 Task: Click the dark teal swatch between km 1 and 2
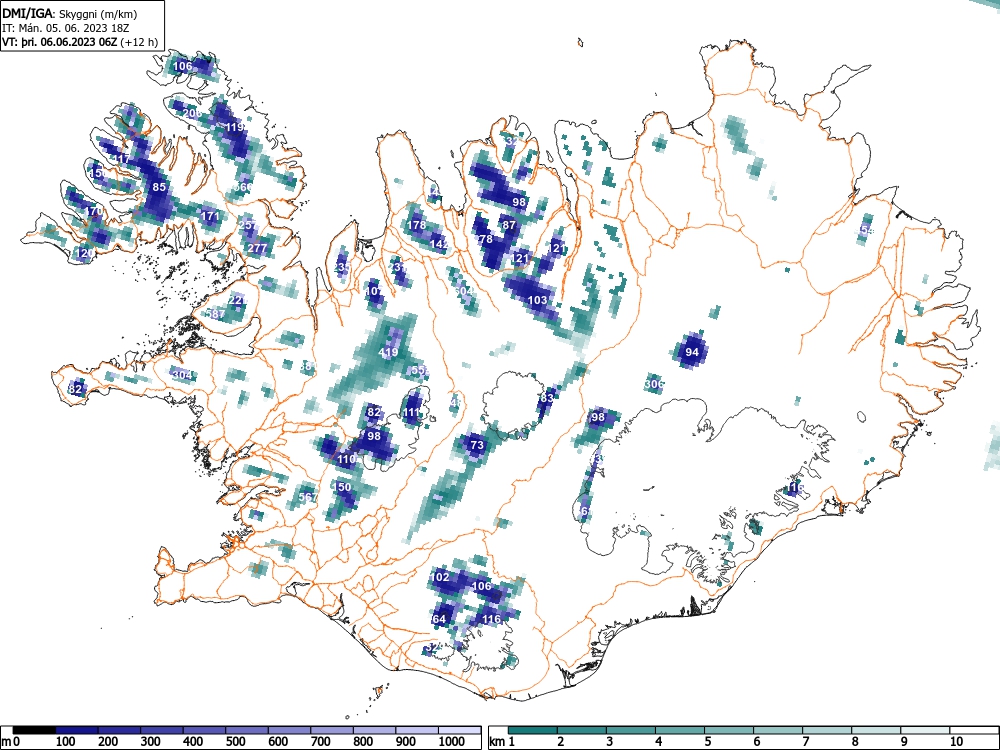pyautogui.click(x=533, y=730)
